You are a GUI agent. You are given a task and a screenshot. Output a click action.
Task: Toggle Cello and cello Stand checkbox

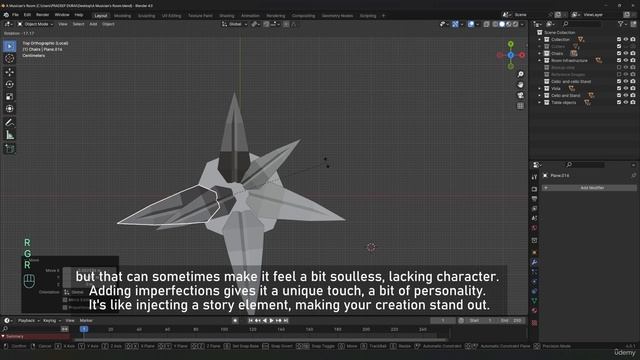tap(619, 82)
